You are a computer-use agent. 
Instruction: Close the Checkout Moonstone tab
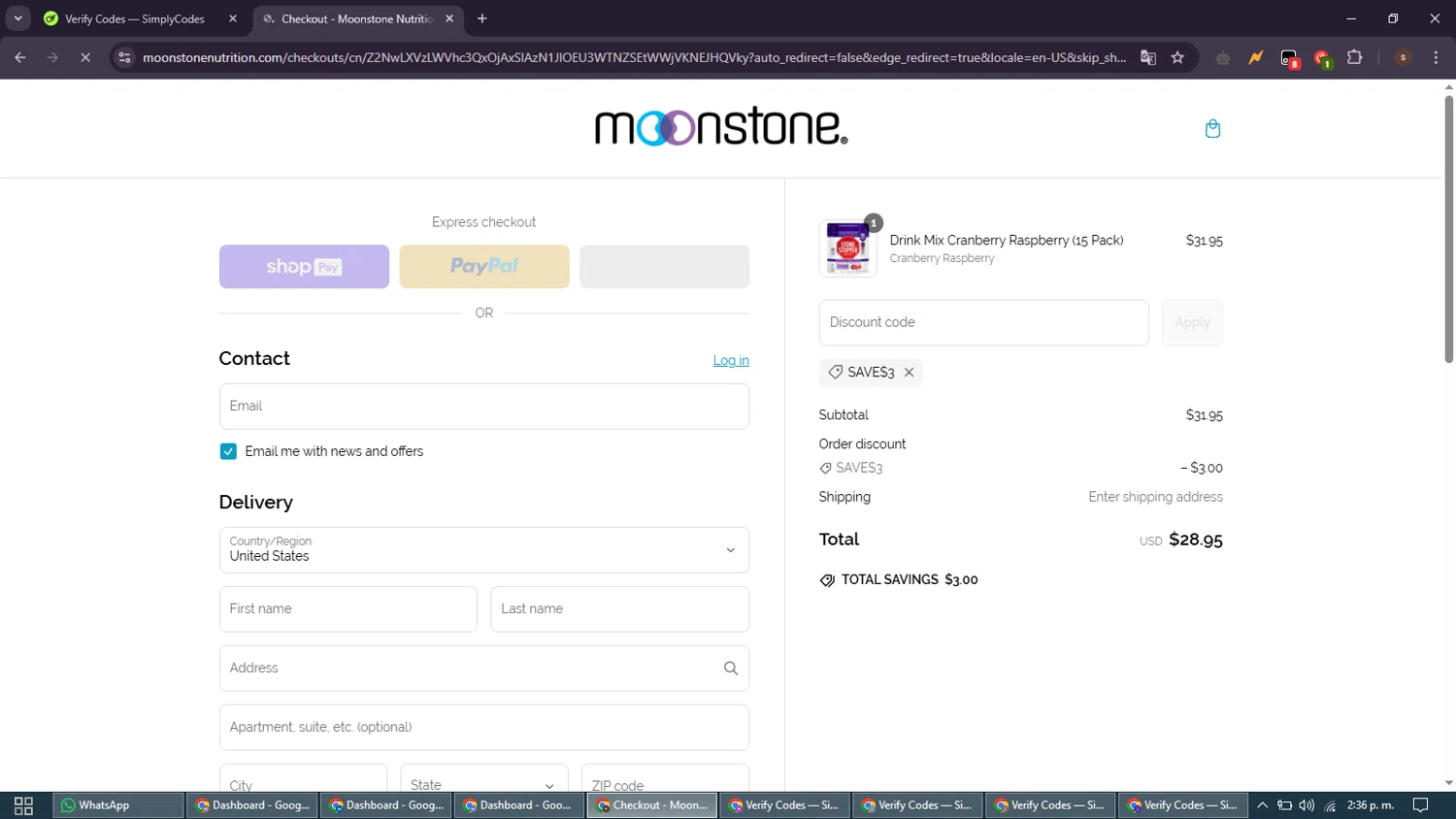pyautogui.click(x=449, y=18)
